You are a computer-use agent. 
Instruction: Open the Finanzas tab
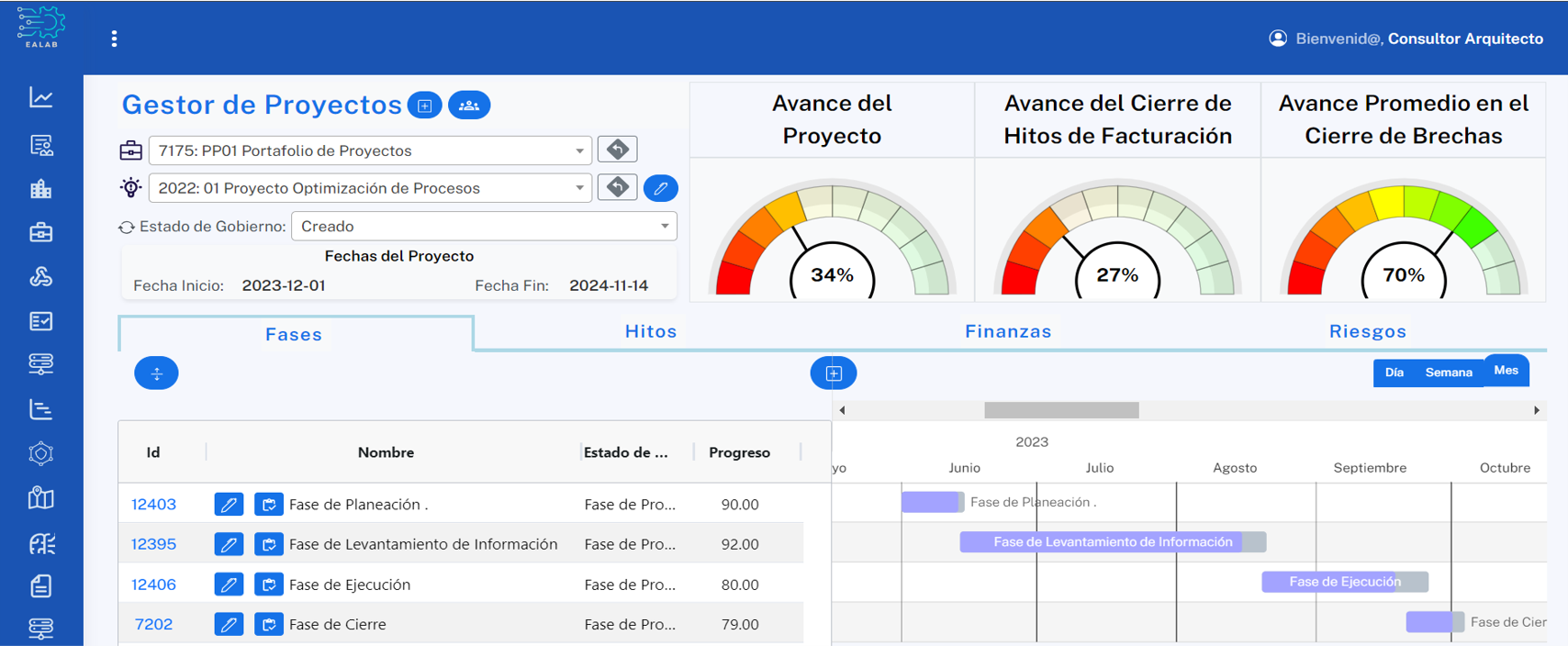(1008, 331)
